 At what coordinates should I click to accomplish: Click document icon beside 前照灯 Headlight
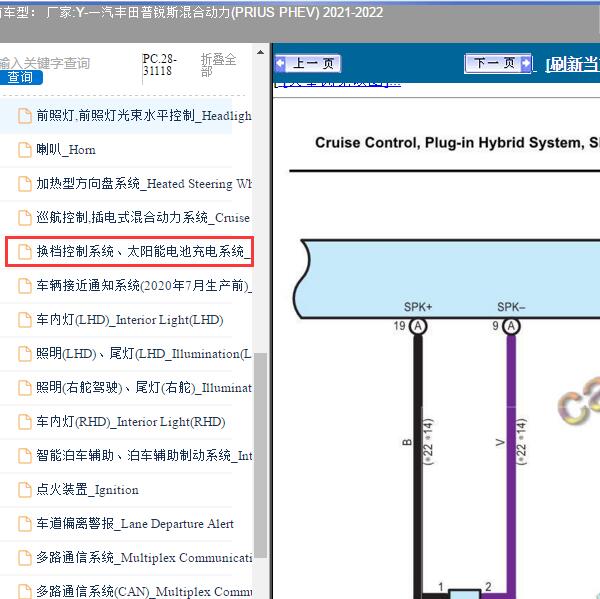pos(25,116)
